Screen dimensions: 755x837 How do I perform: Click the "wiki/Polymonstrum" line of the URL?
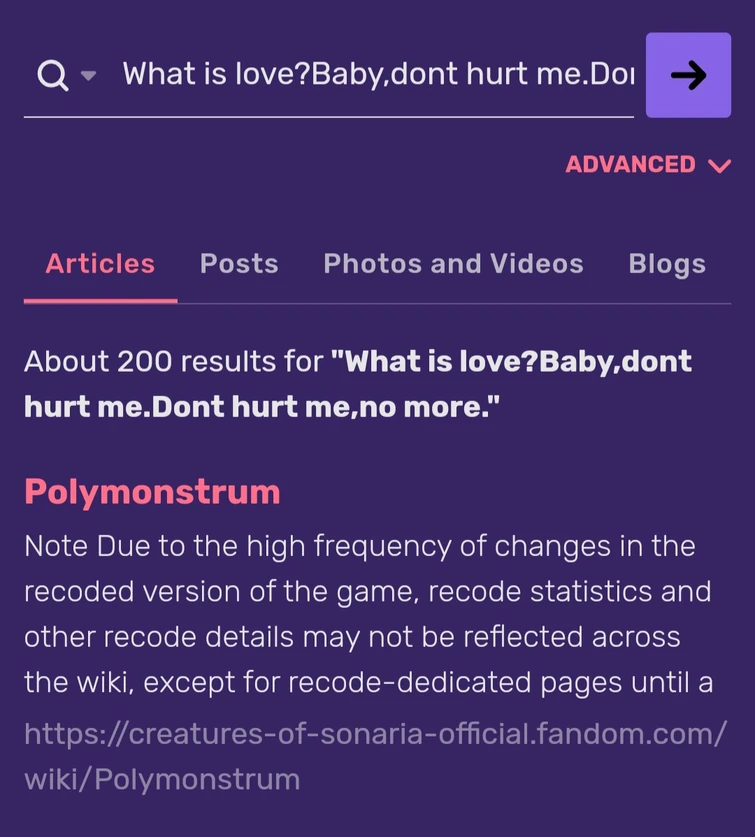pyautogui.click(x=162, y=778)
